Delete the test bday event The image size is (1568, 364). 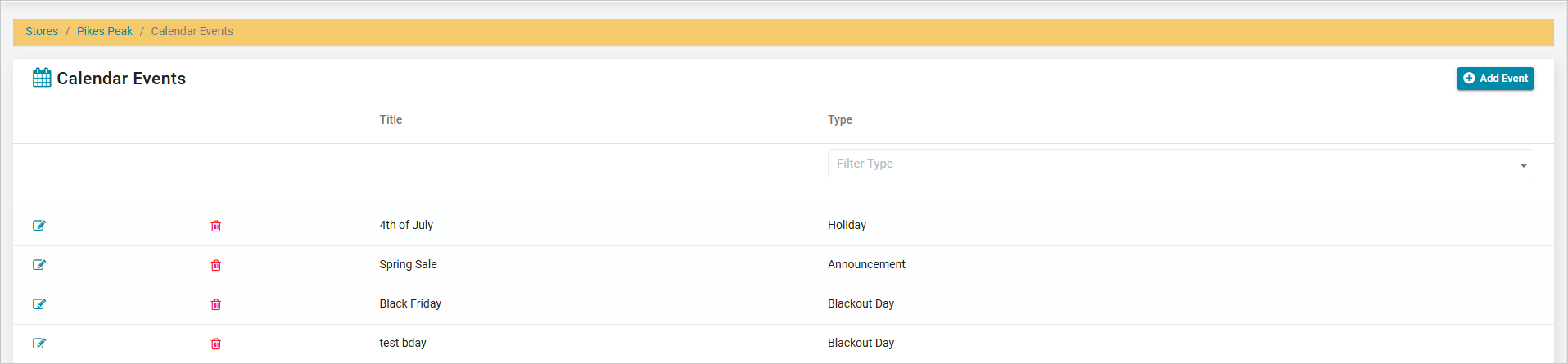coord(216,344)
